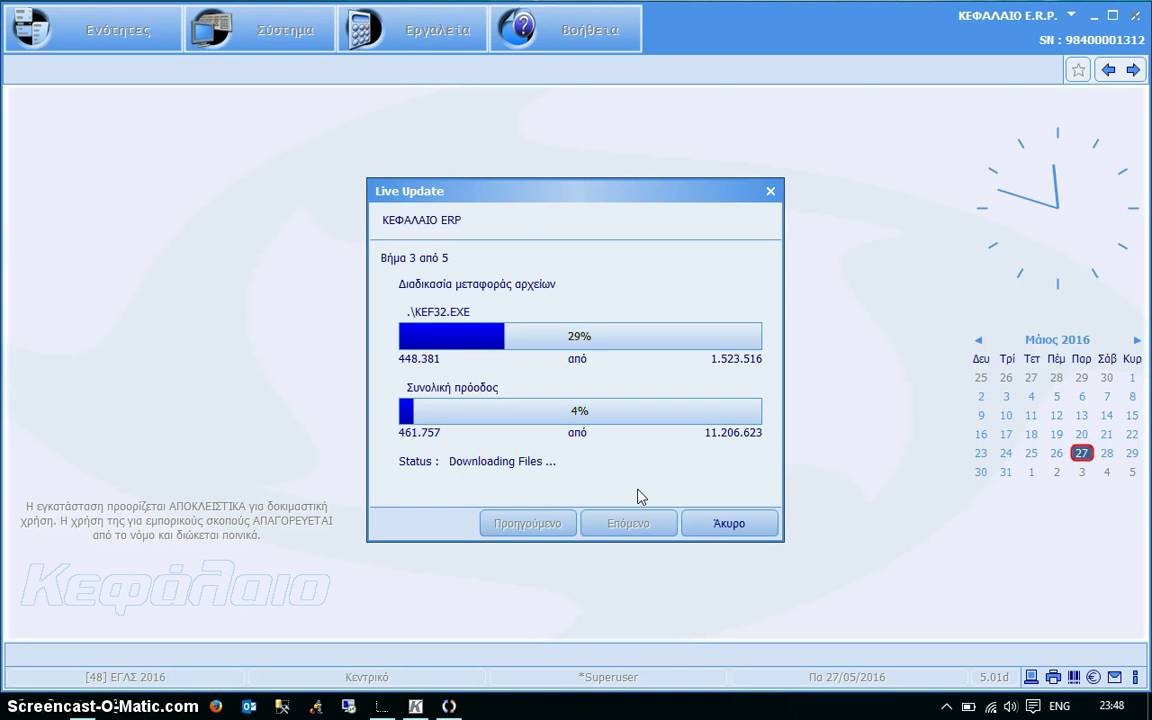Viewport: 1152px width, 720px height.
Task: Click the euro currency icon
Action: pos(1093,677)
